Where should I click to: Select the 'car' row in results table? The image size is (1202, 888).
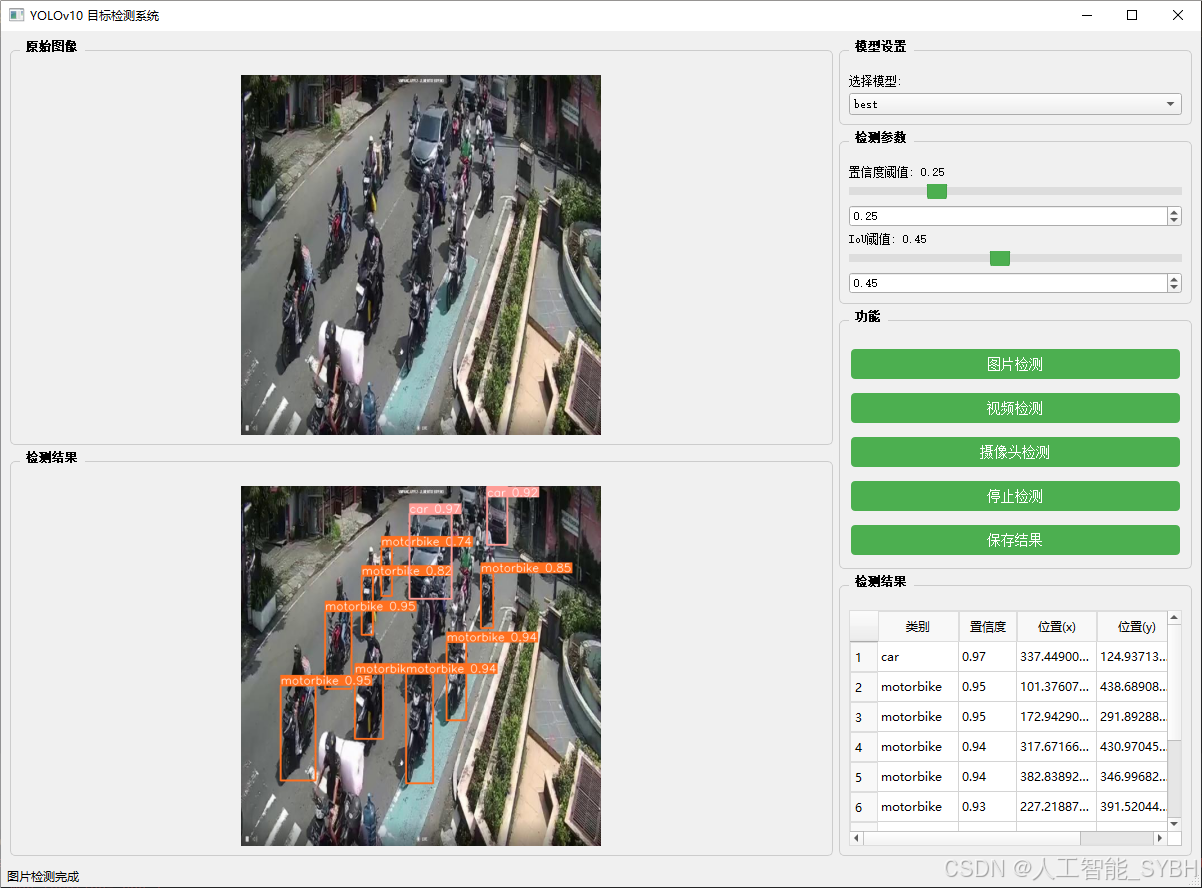917,657
